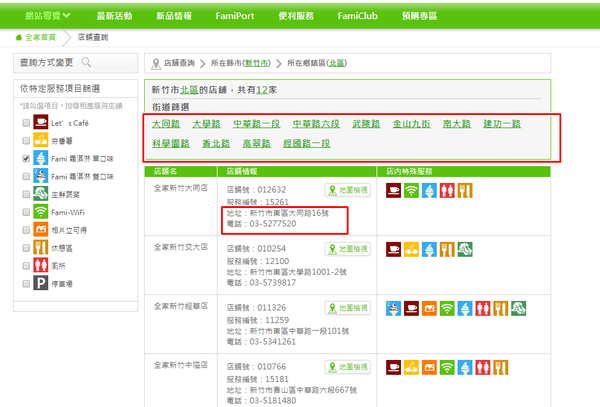The height and width of the screenshot is (407, 600).
Task: Click the home icon beside 全家首頁
Action: (x=18, y=37)
